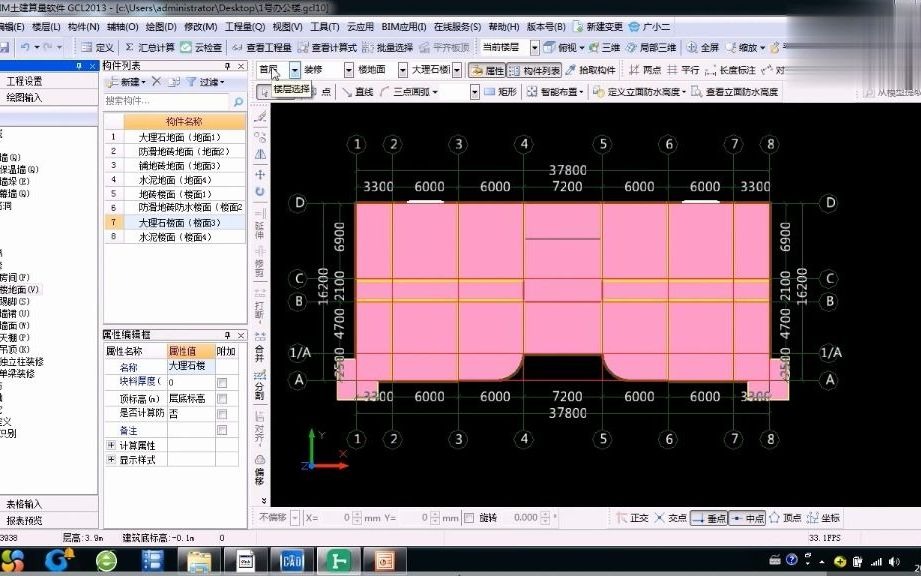This screenshot has width=921, height=576.
Task: Open the 楼地面 component type dropdown
Action: (x=402, y=70)
